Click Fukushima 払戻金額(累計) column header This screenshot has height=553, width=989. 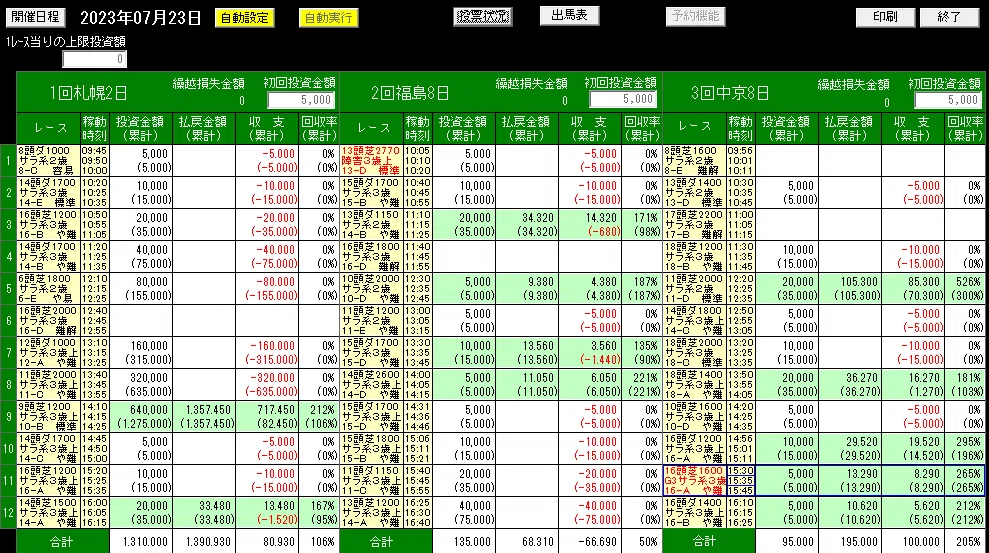[x=526, y=129]
